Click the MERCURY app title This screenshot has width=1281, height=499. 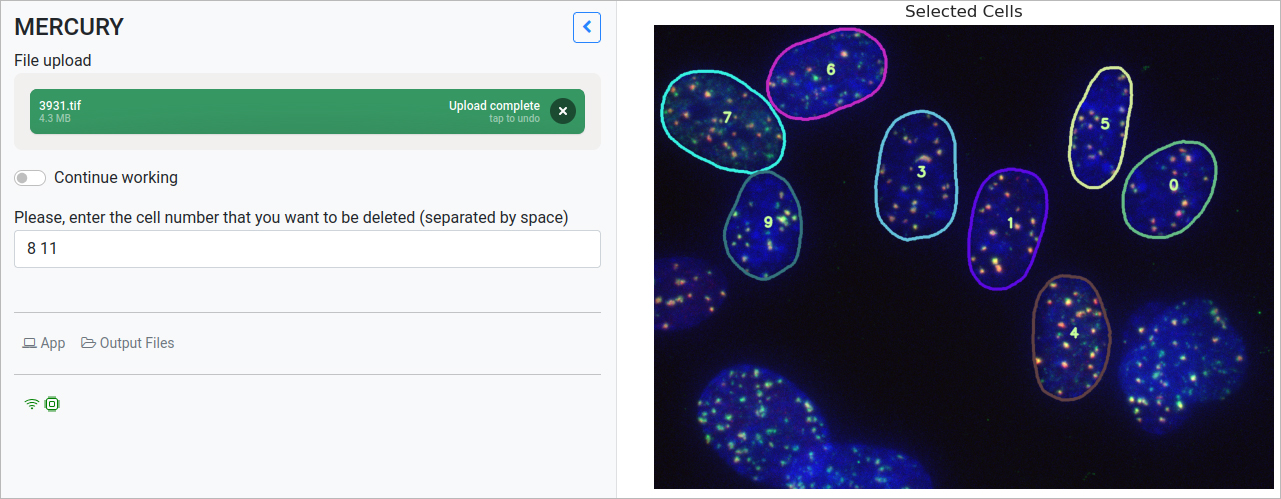[69, 28]
